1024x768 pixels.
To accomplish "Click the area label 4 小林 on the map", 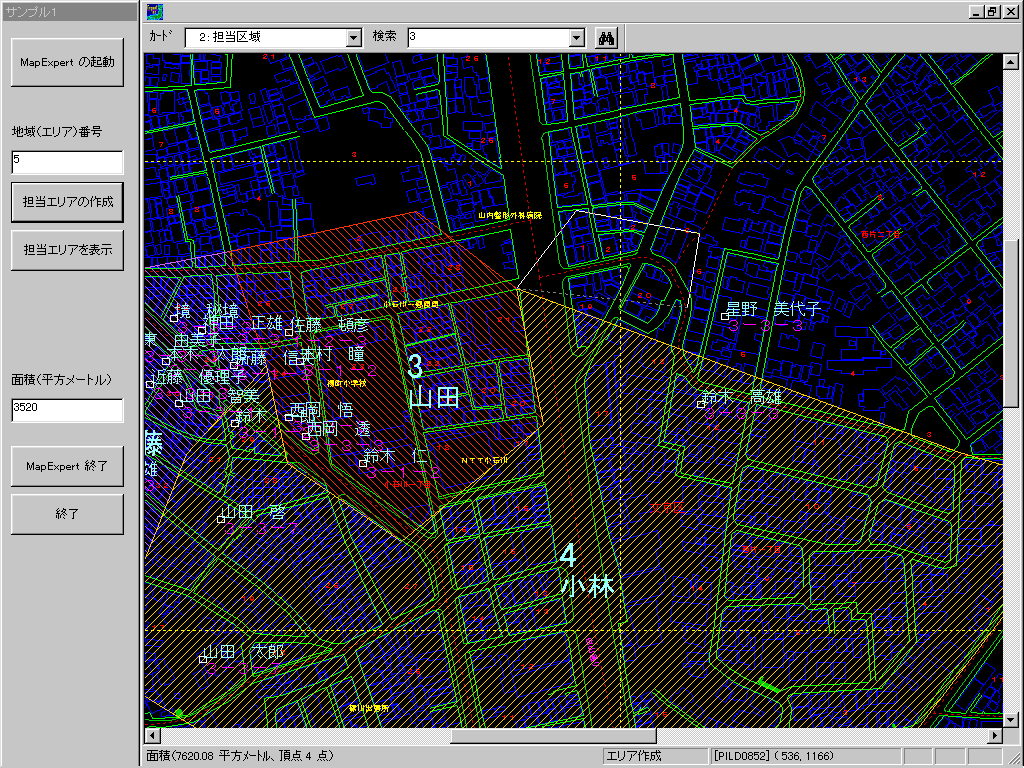I will tap(586, 570).
